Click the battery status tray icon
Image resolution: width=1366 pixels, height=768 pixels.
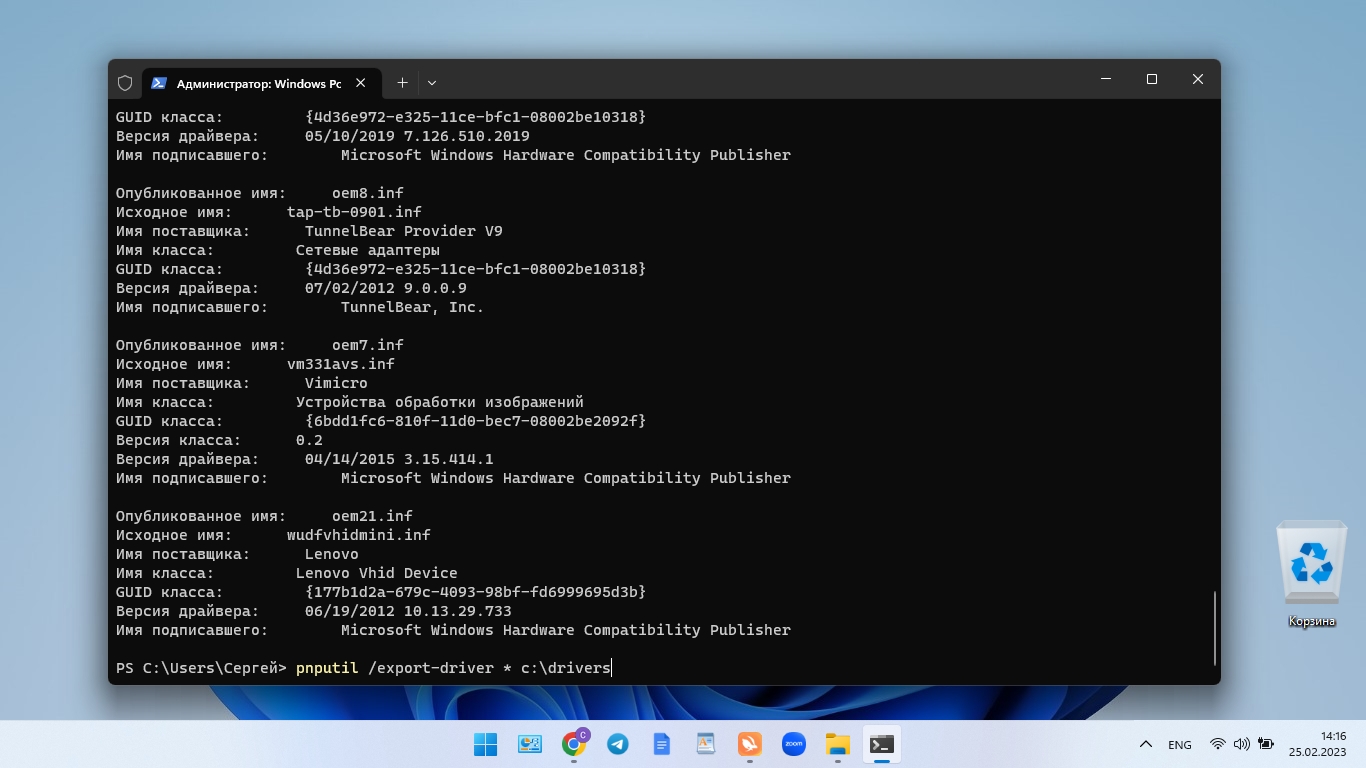1266,744
